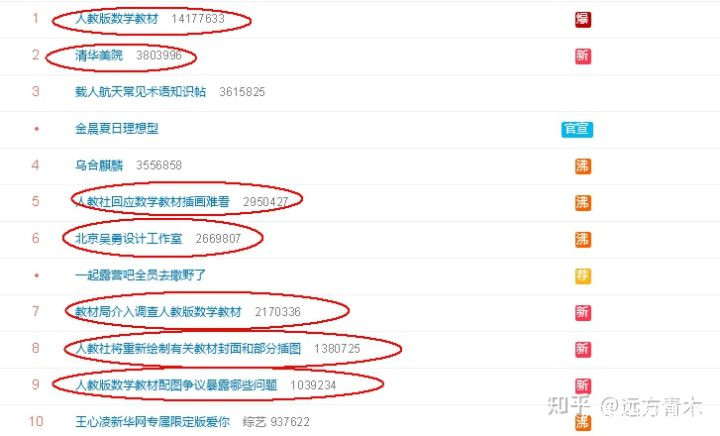Open 人教社将重新绘制有关教材封面和部分插图 topic
Screen dimensions: 720x436
(x=188, y=348)
